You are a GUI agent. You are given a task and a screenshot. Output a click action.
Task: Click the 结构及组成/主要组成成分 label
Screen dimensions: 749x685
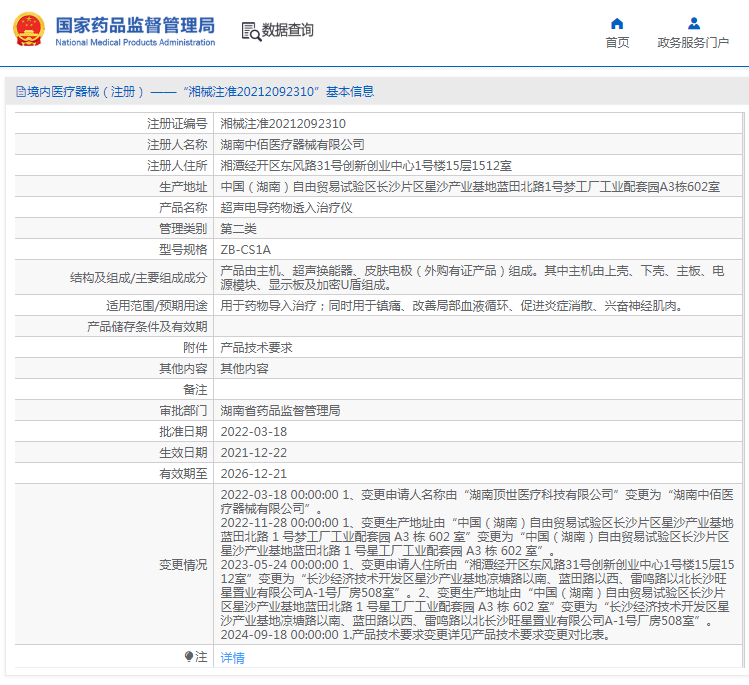coord(139,278)
